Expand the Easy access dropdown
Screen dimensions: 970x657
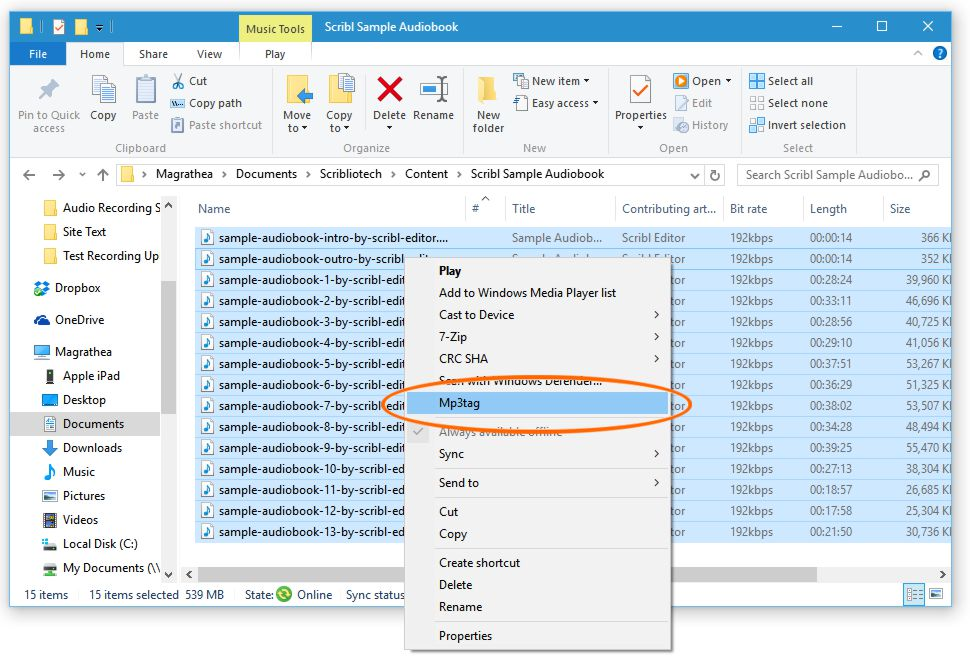595,103
